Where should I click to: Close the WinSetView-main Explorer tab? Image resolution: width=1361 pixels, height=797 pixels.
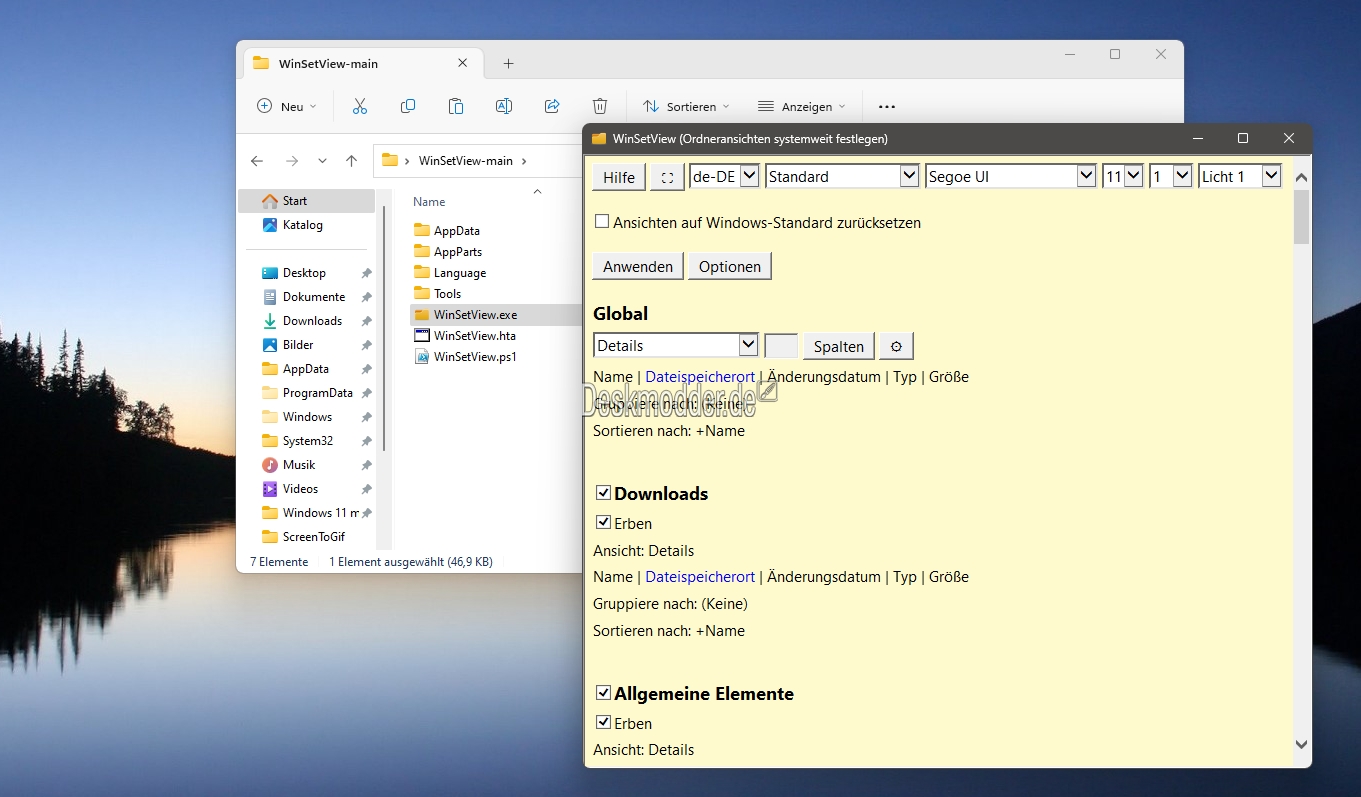tap(462, 63)
